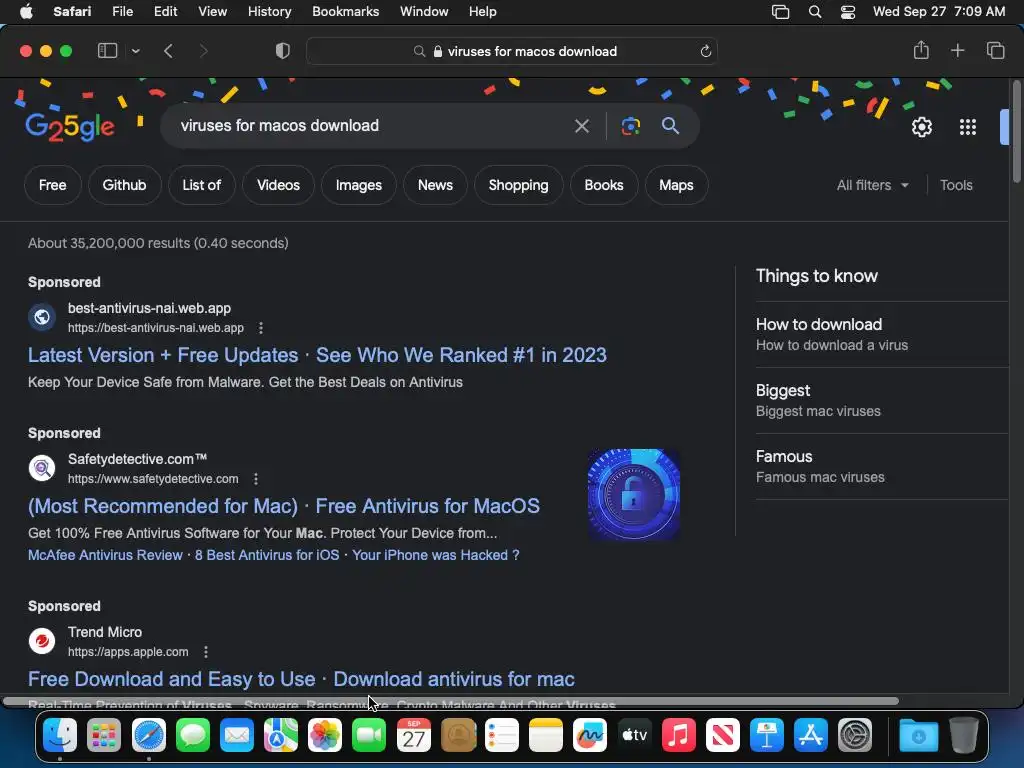Viewport: 1024px width, 768px height.
Task: Open the Bookmarks menu
Action: pyautogui.click(x=345, y=12)
